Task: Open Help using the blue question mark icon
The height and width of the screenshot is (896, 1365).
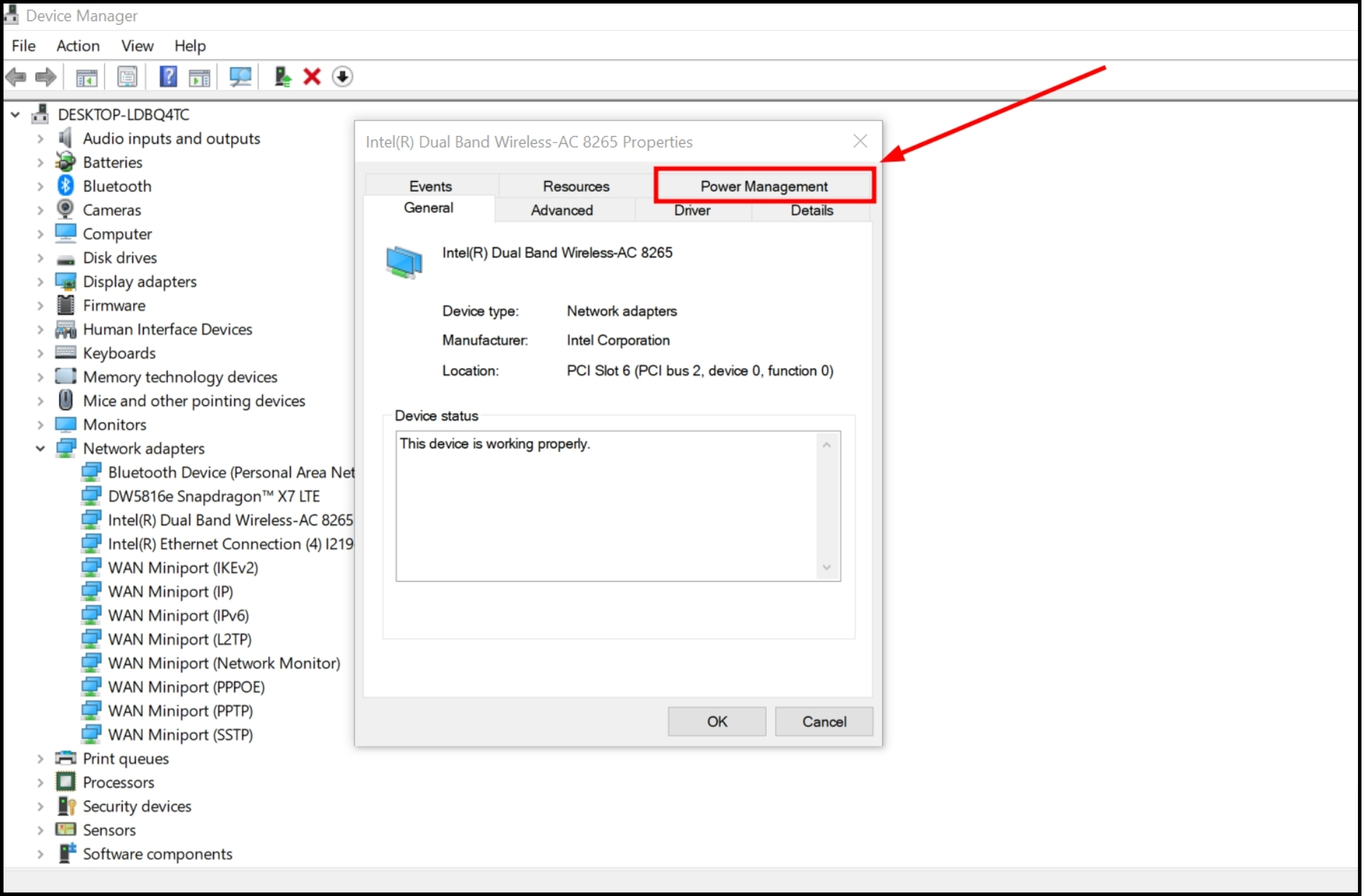Action: click(169, 77)
